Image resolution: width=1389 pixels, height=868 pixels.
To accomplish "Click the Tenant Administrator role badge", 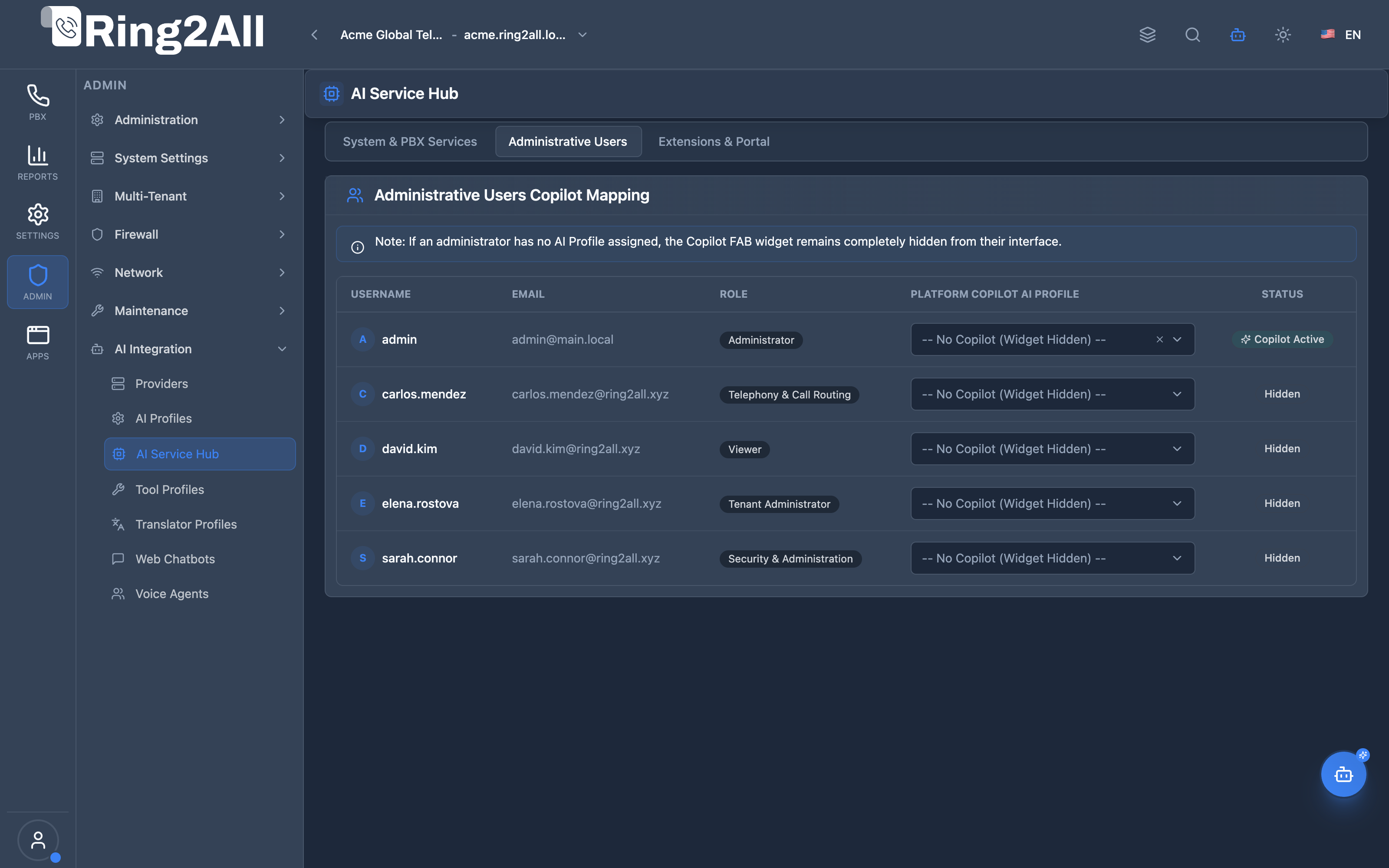I will (779, 503).
